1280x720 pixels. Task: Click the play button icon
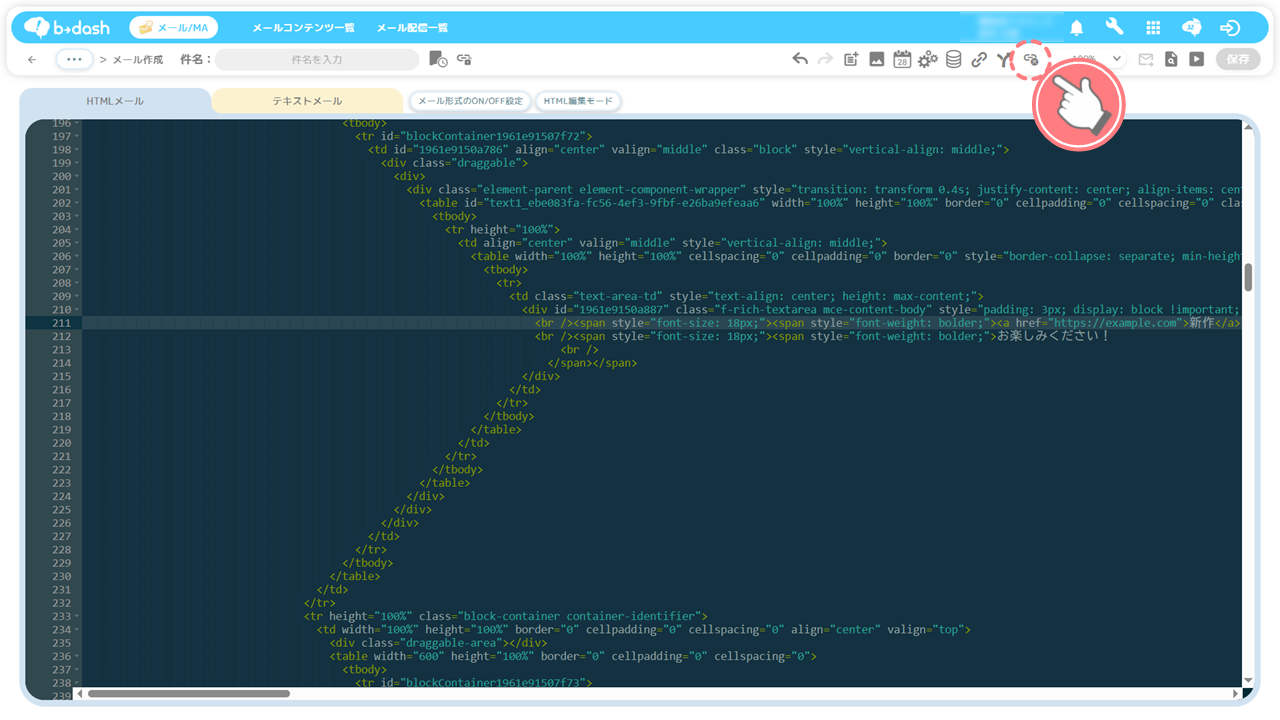click(x=1196, y=59)
